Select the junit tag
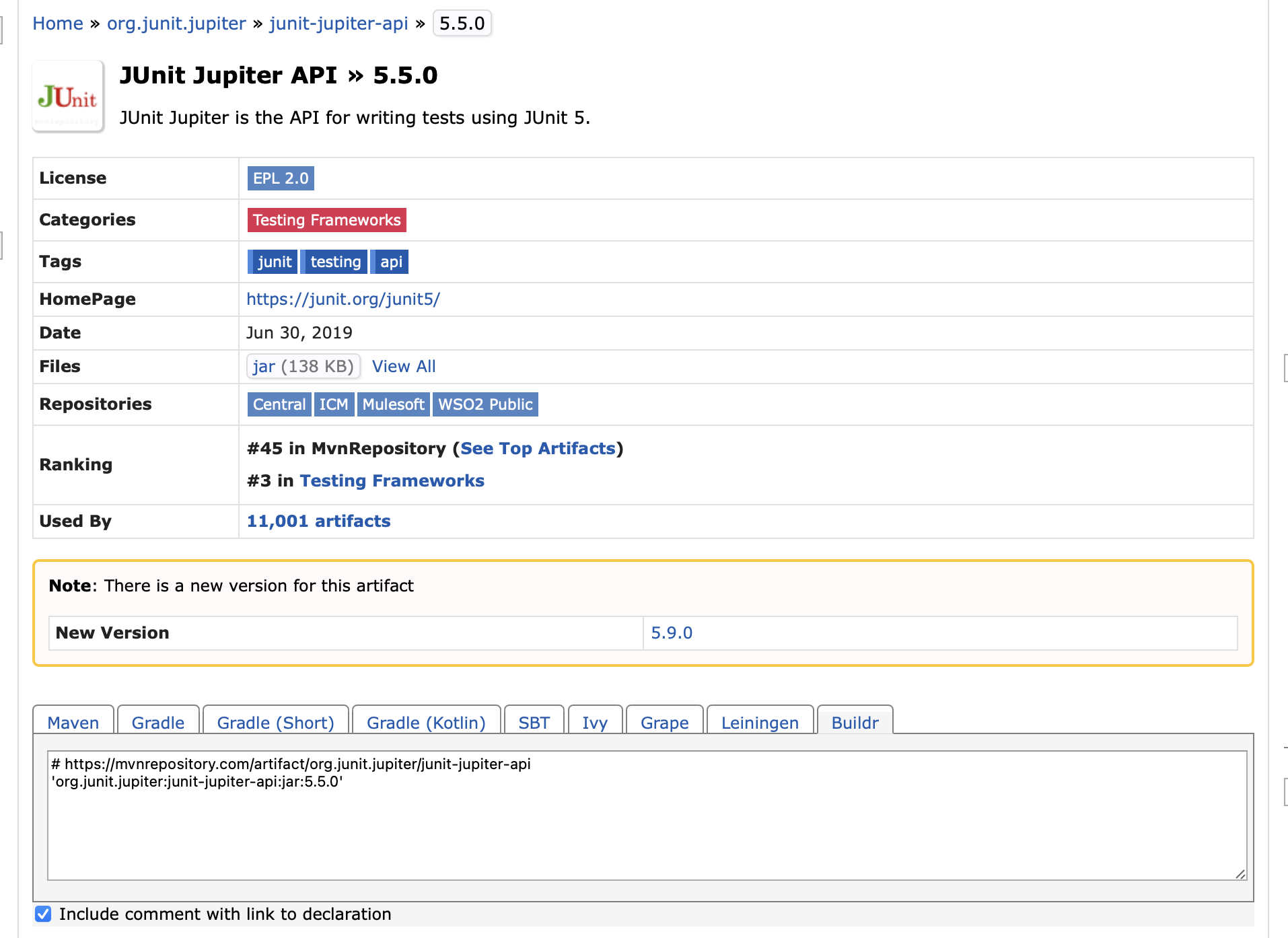Screen dimensions: 1288x938 pos(273,262)
